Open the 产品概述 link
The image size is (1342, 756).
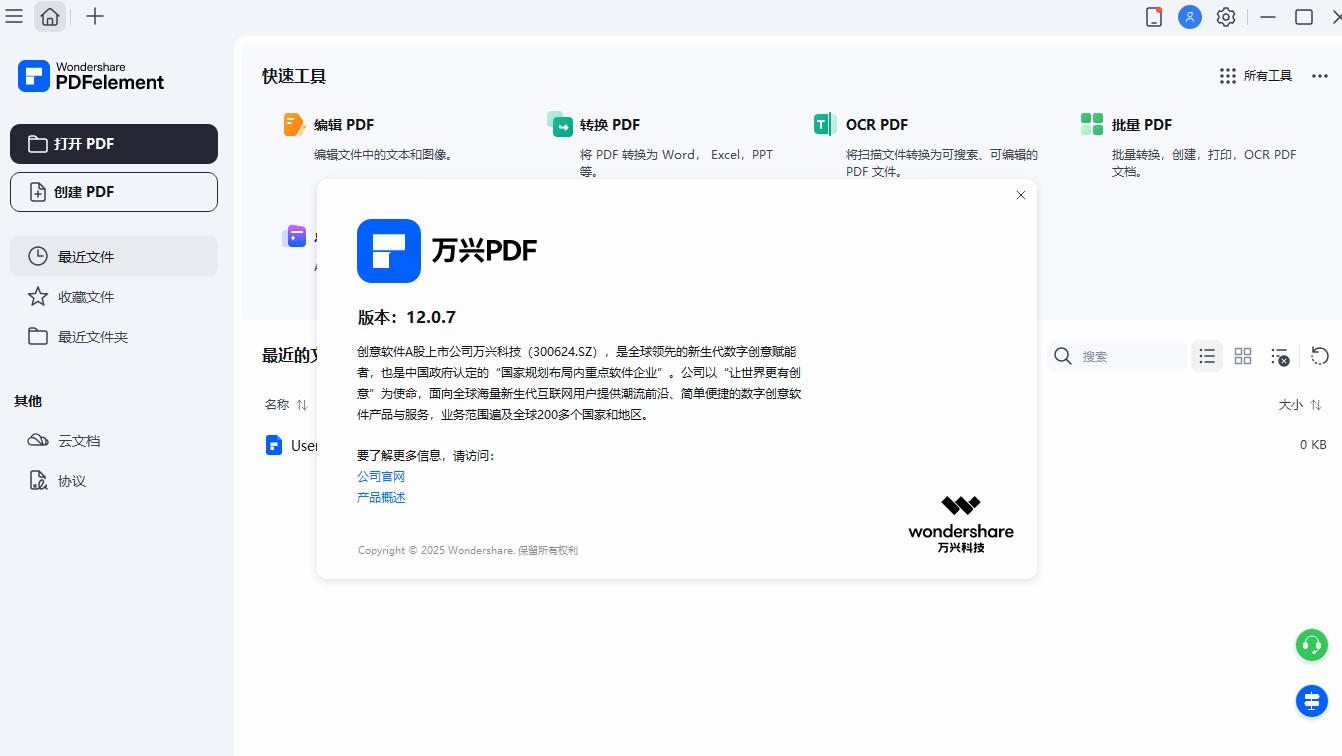(381, 498)
